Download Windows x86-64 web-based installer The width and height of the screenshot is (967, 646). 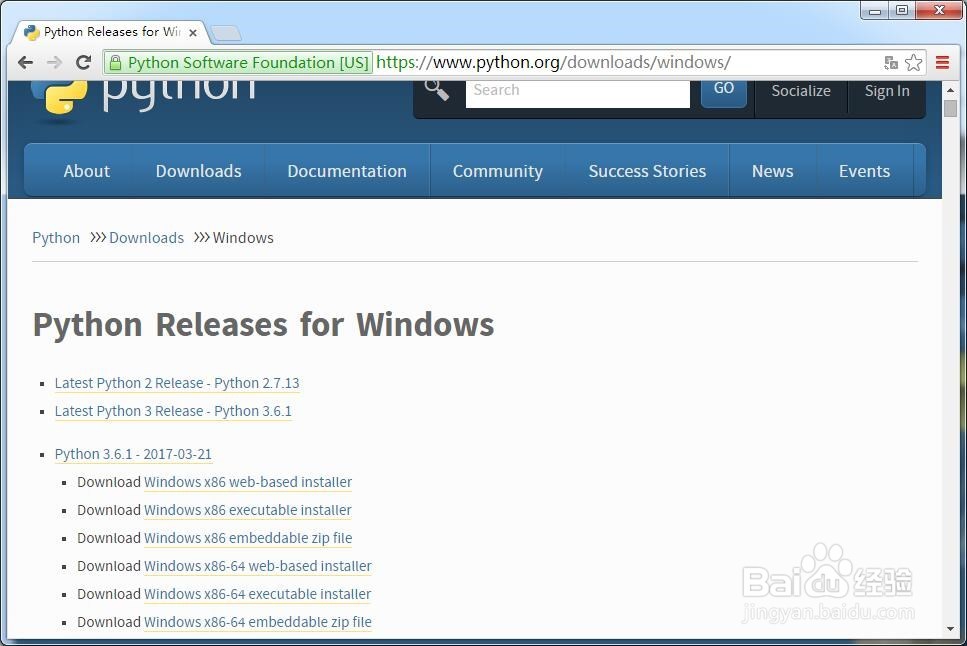coord(258,566)
